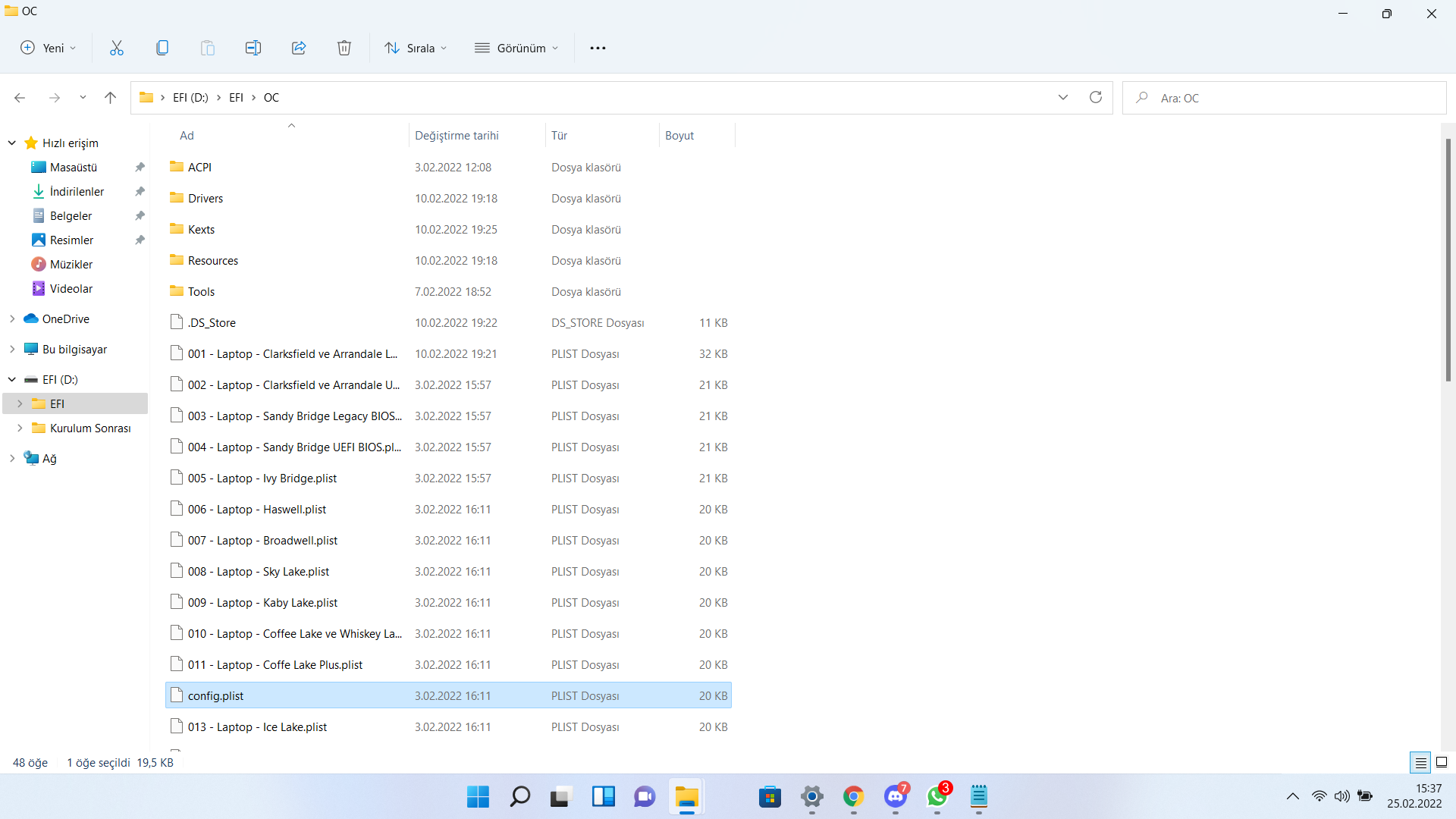The image size is (1456, 819).
Task: Click the Ara: OC search field
Action: (1289, 98)
